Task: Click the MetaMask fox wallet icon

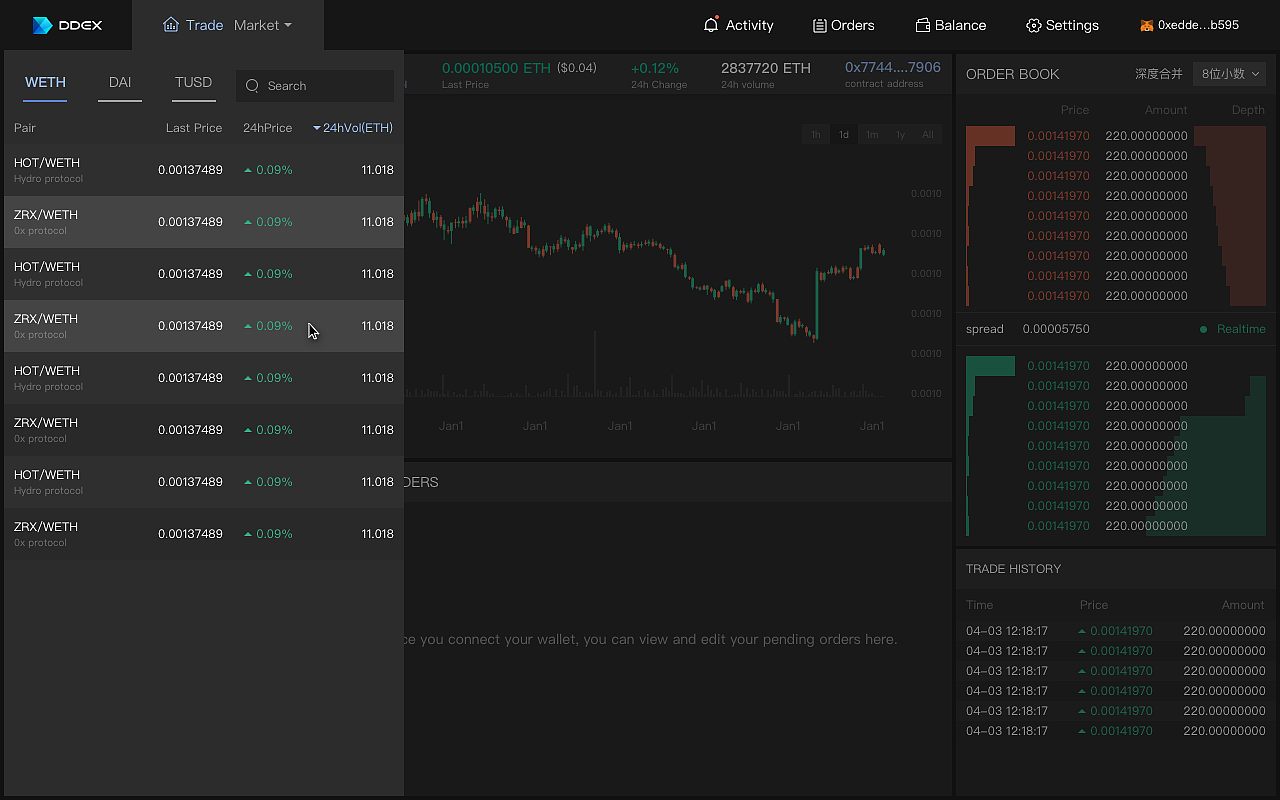Action: pos(1147,25)
